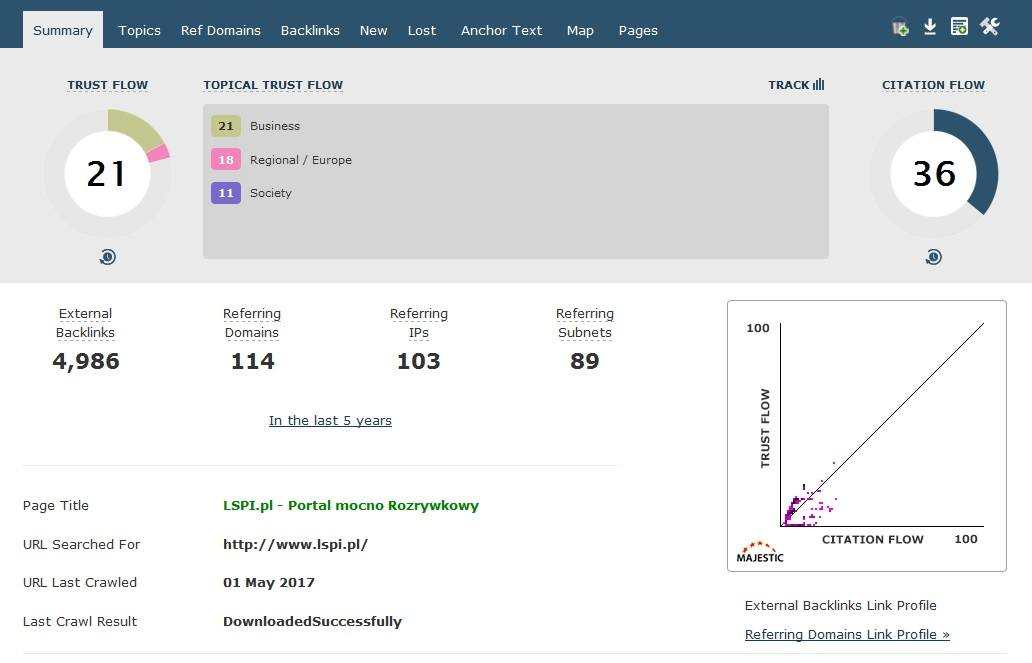The image size is (1032, 663).
Task: Click the Trust Flow donut chart showing 21
Action: (107, 173)
